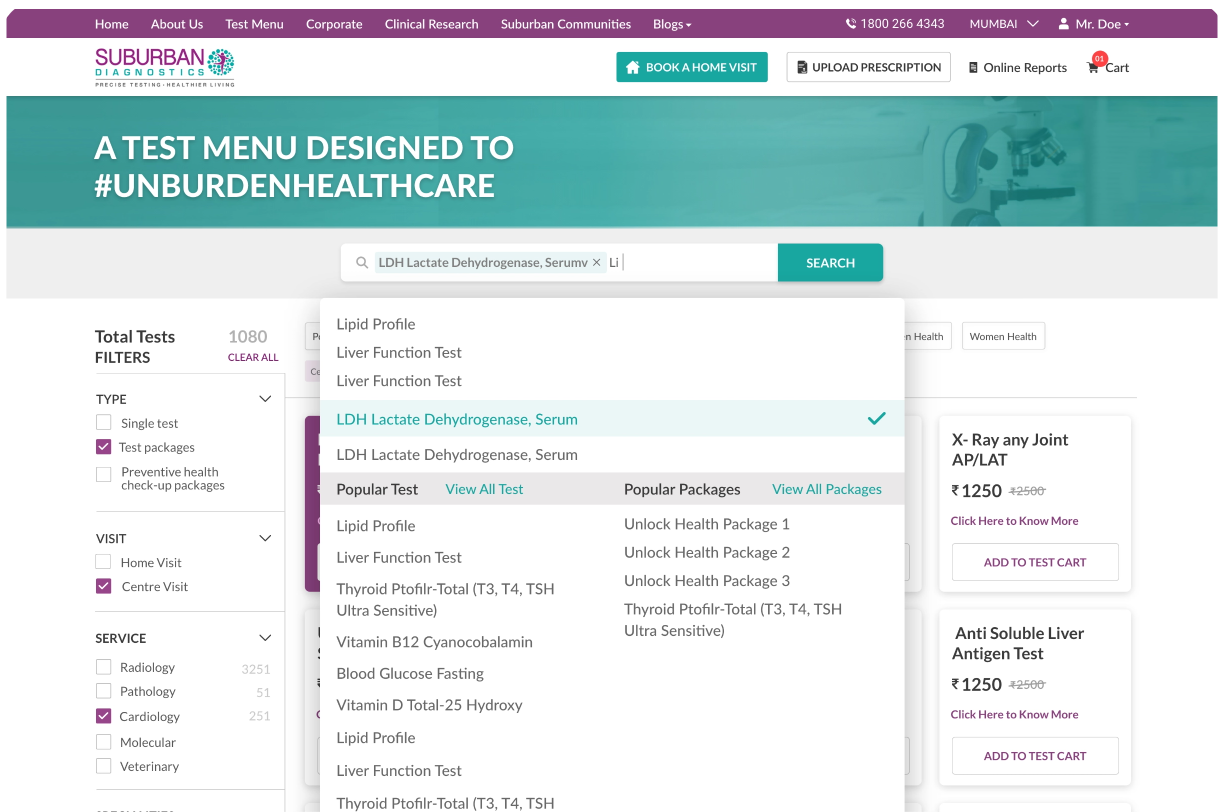Collapse the TYPE filter section chevron
This screenshot has height=812, width=1227.
[265, 399]
